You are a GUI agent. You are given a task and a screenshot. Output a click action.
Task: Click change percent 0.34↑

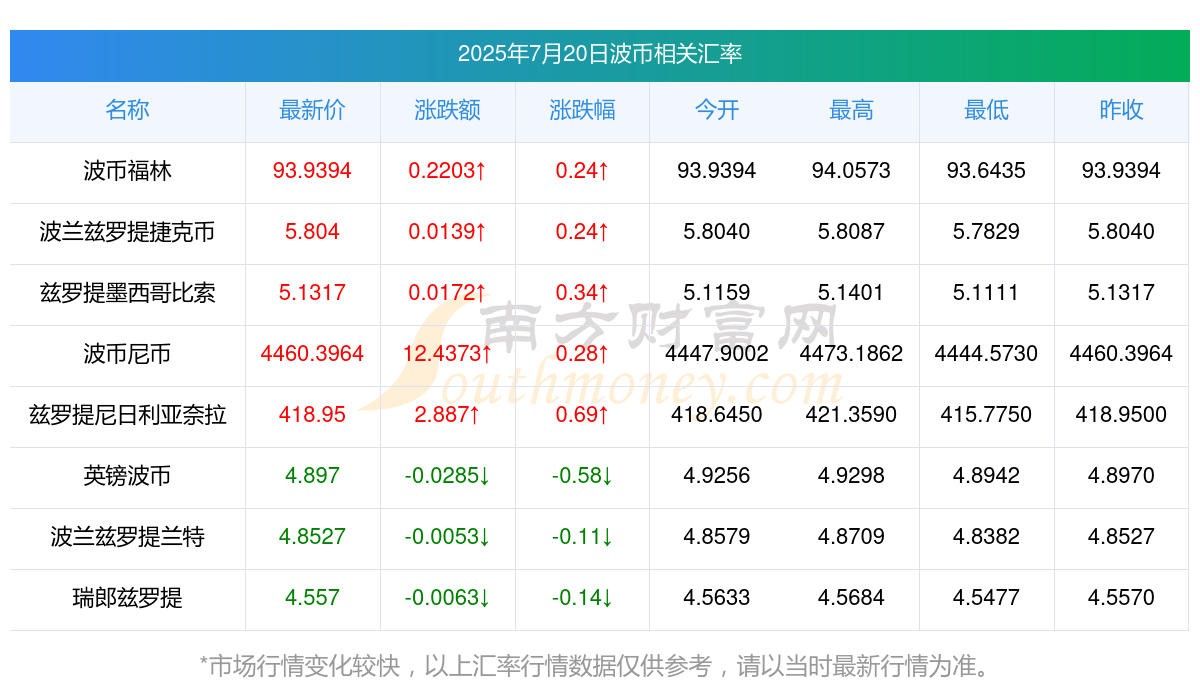pos(582,293)
